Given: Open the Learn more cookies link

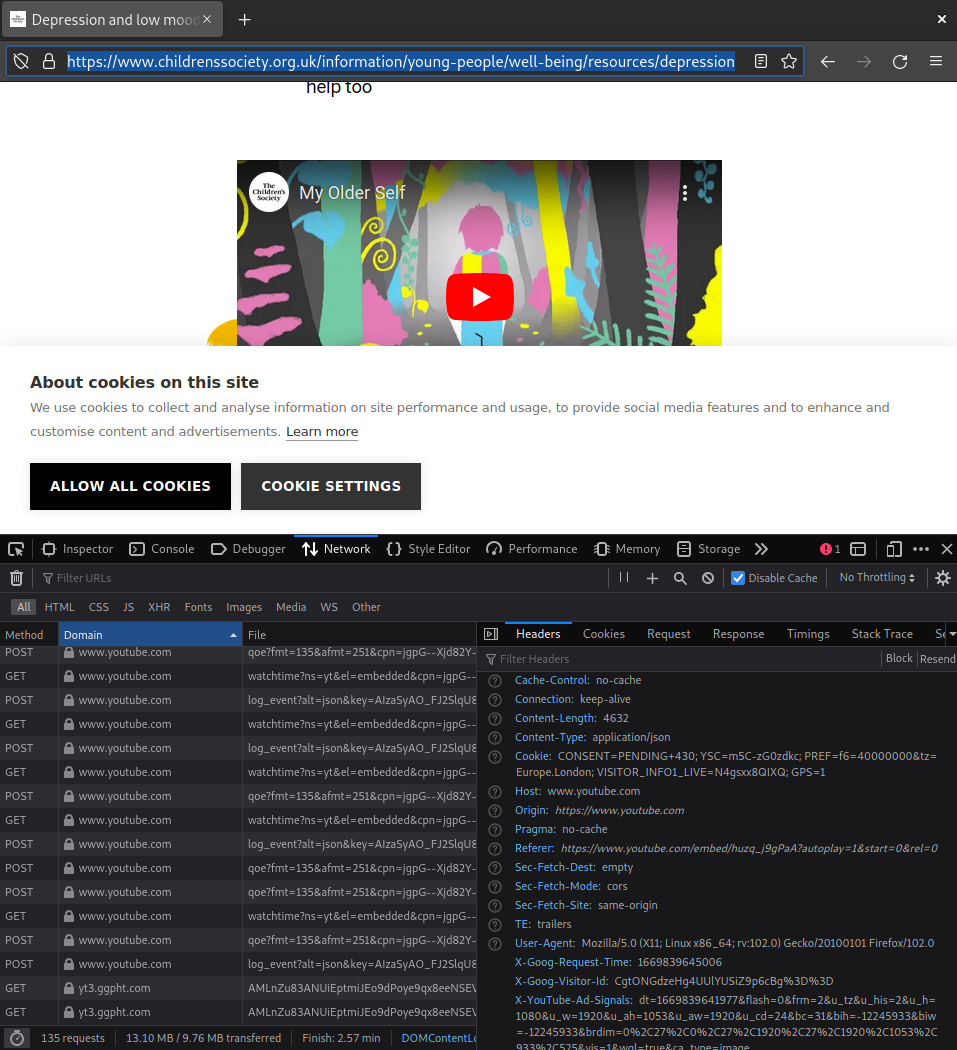Looking at the screenshot, I should click(322, 432).
